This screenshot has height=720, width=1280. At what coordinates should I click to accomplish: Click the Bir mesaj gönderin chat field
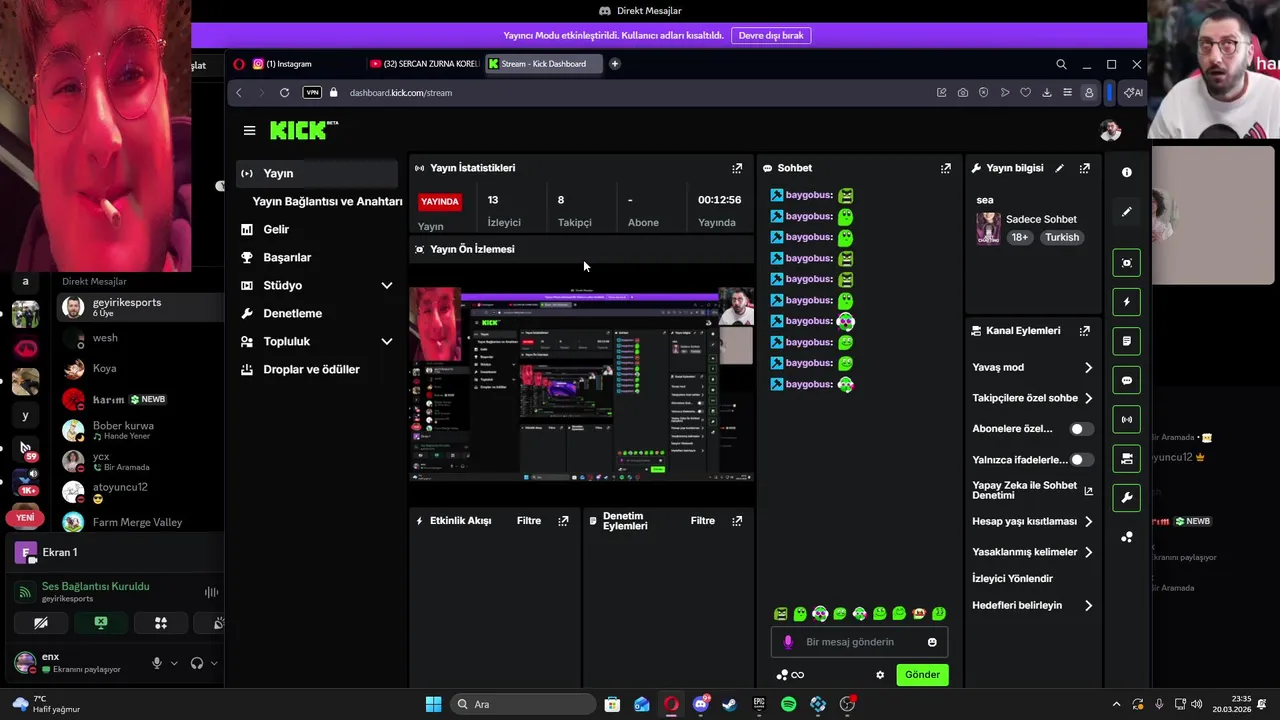point(858,642)
